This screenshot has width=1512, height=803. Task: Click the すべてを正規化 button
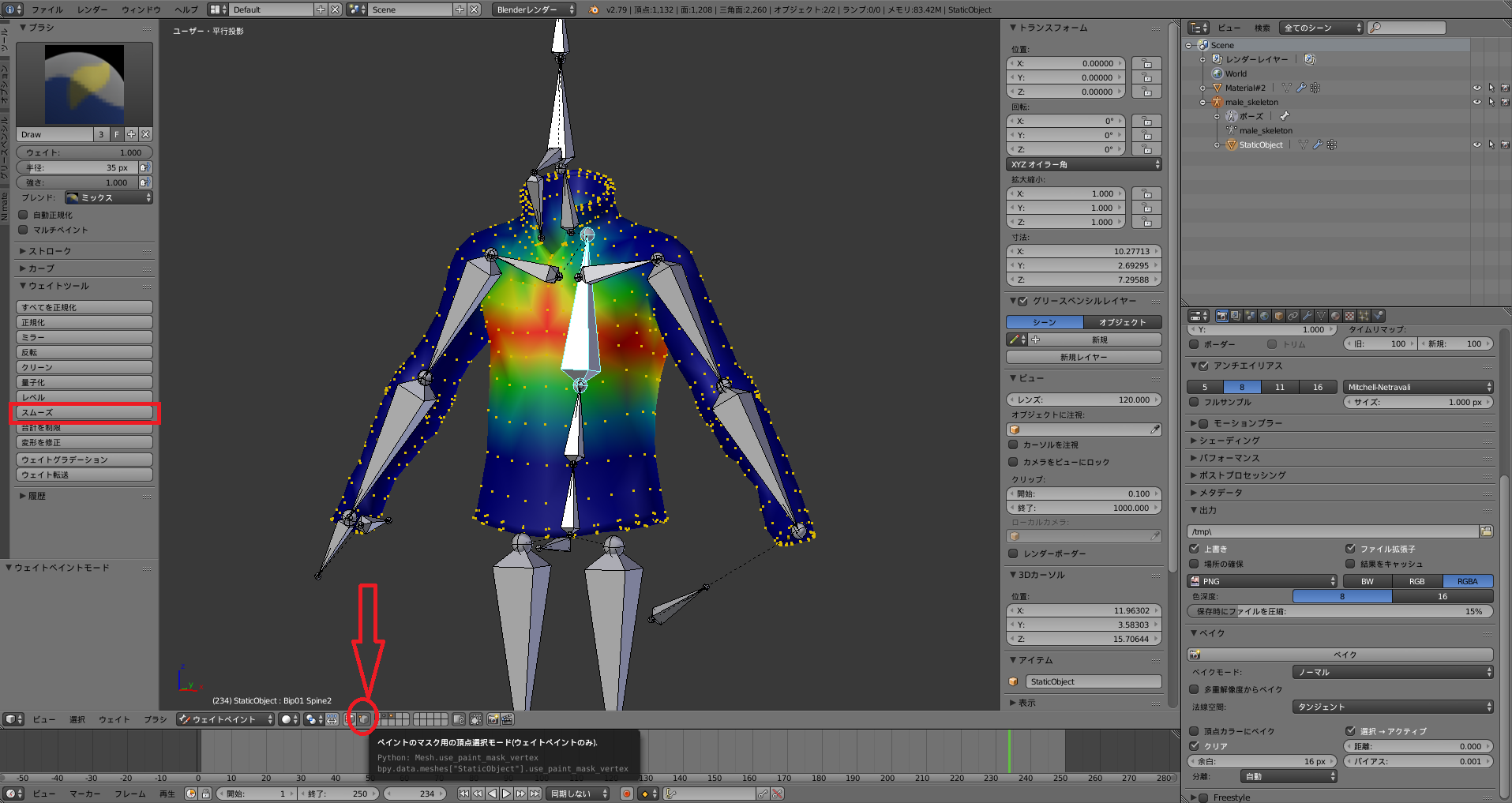pos(84,307)
